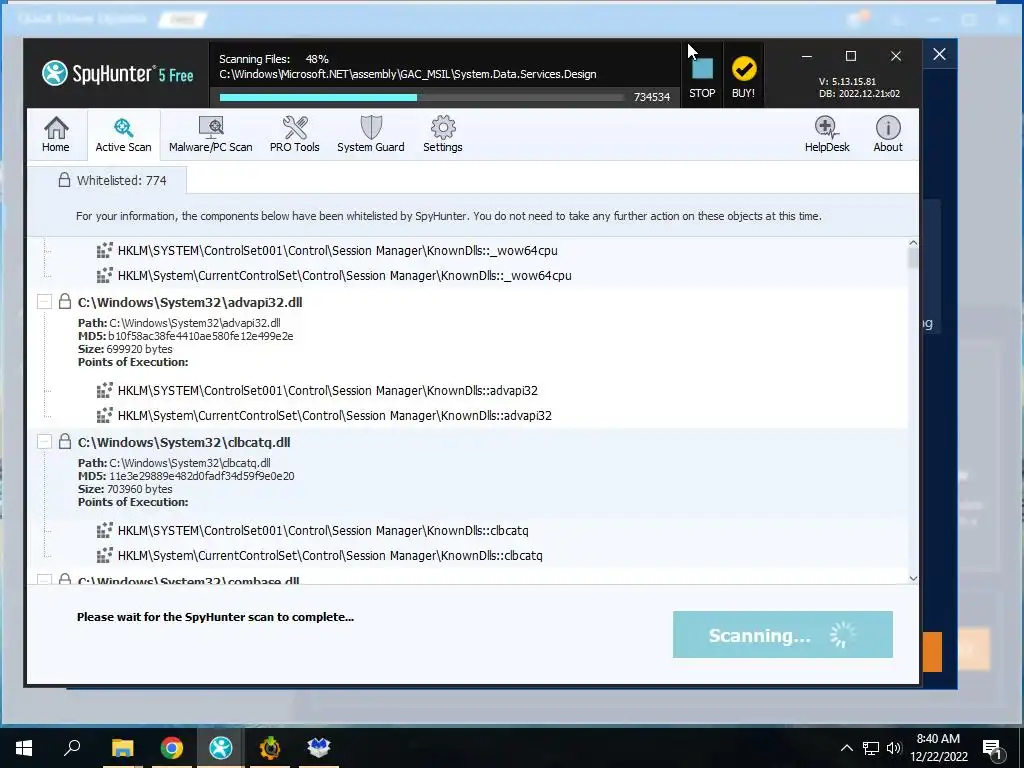Go to the Home section

point(56,135)
